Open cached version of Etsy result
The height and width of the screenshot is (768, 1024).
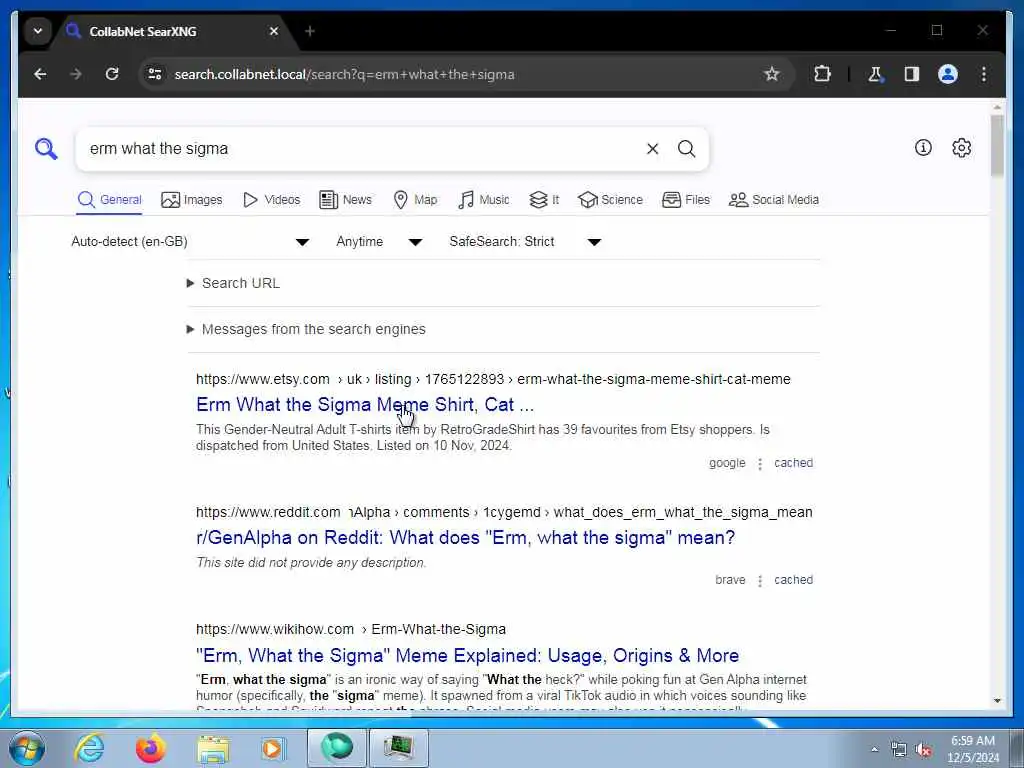point(793,463)
